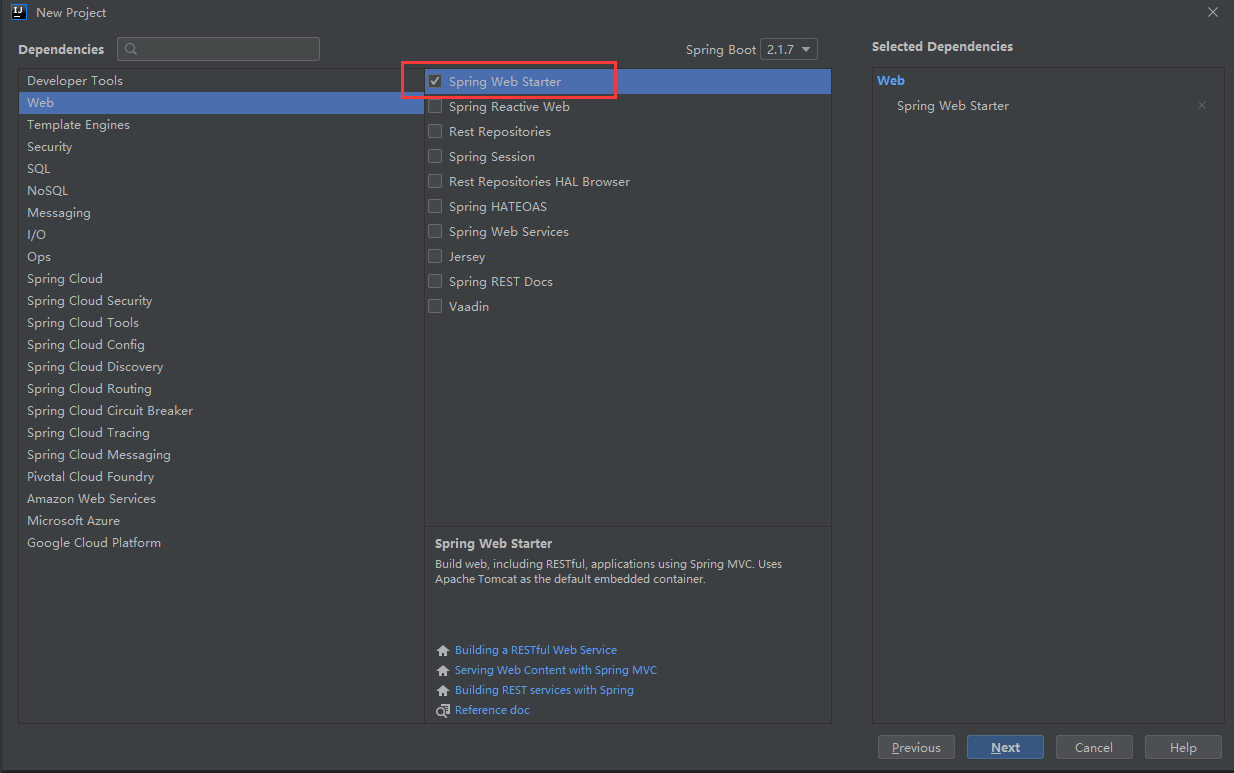Open Pivotal Cloud Foundry category

(221, 477)
